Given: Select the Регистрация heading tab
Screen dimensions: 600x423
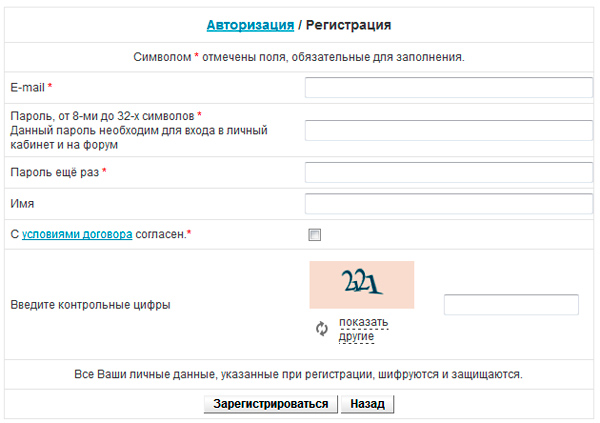Looking at the screenshot, I should [x=348, y=23].
